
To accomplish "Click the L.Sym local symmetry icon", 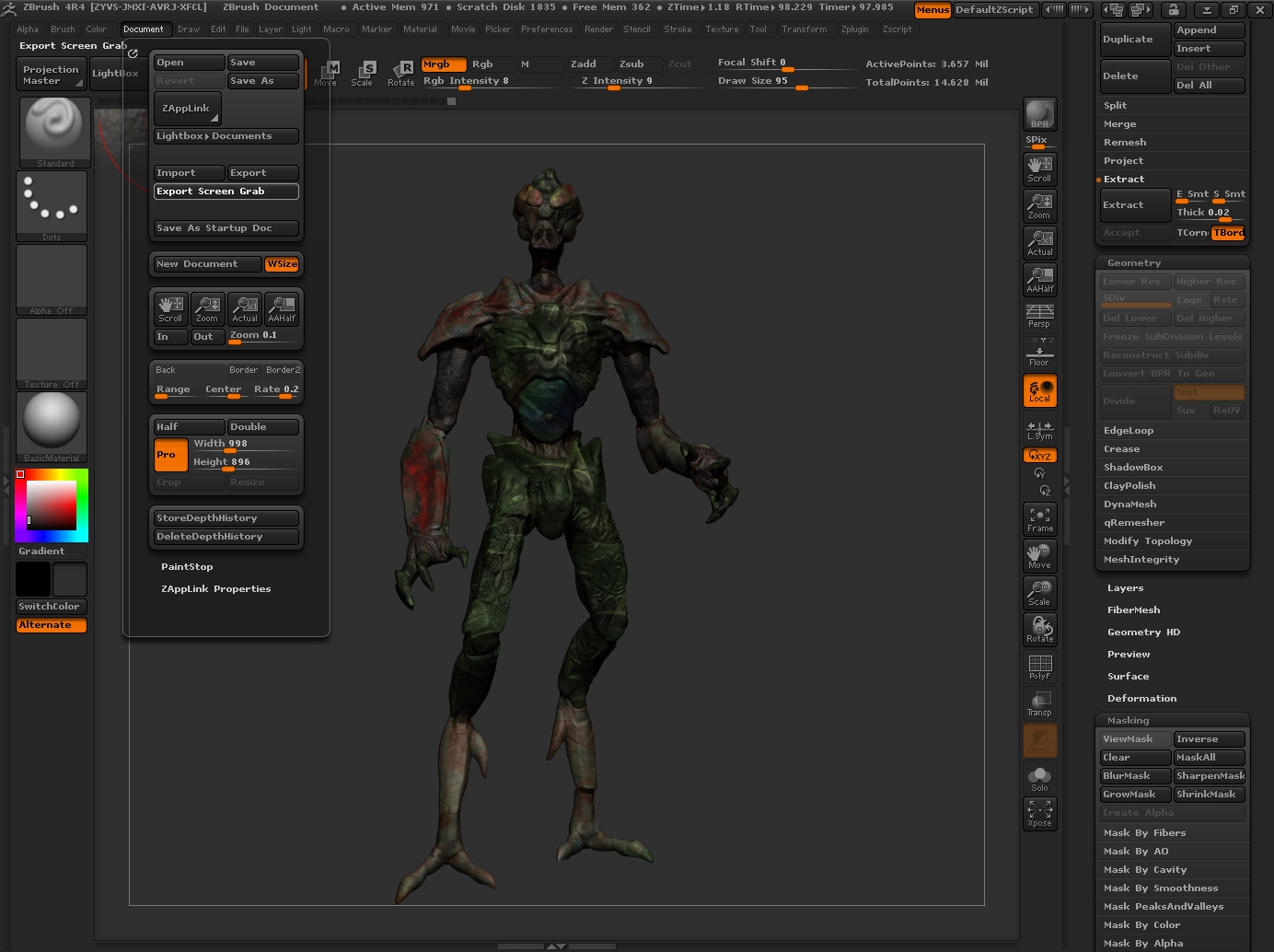I will point(1039,430).
